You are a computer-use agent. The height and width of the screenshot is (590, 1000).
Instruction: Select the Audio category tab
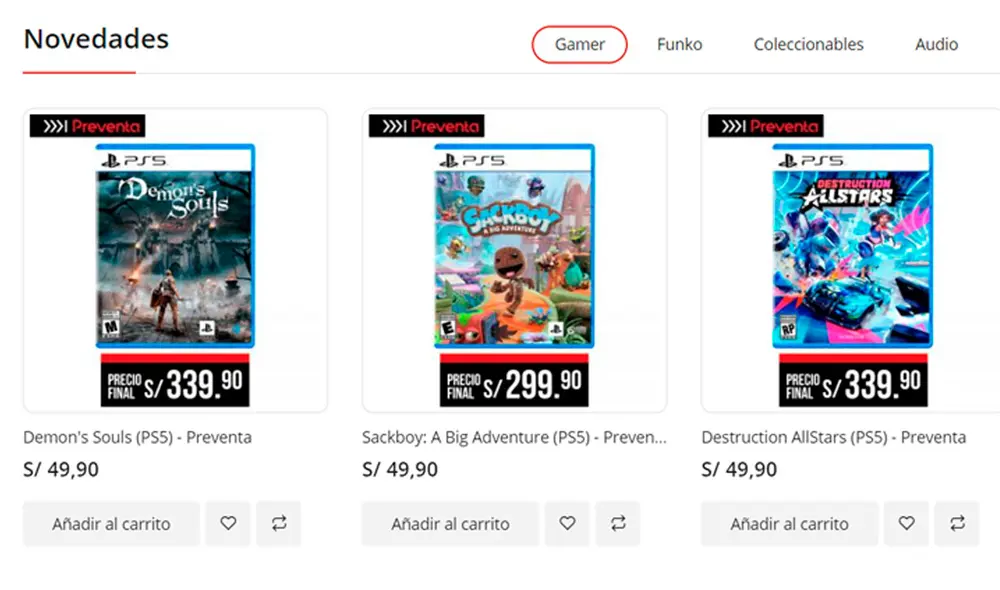pos(936,44)
